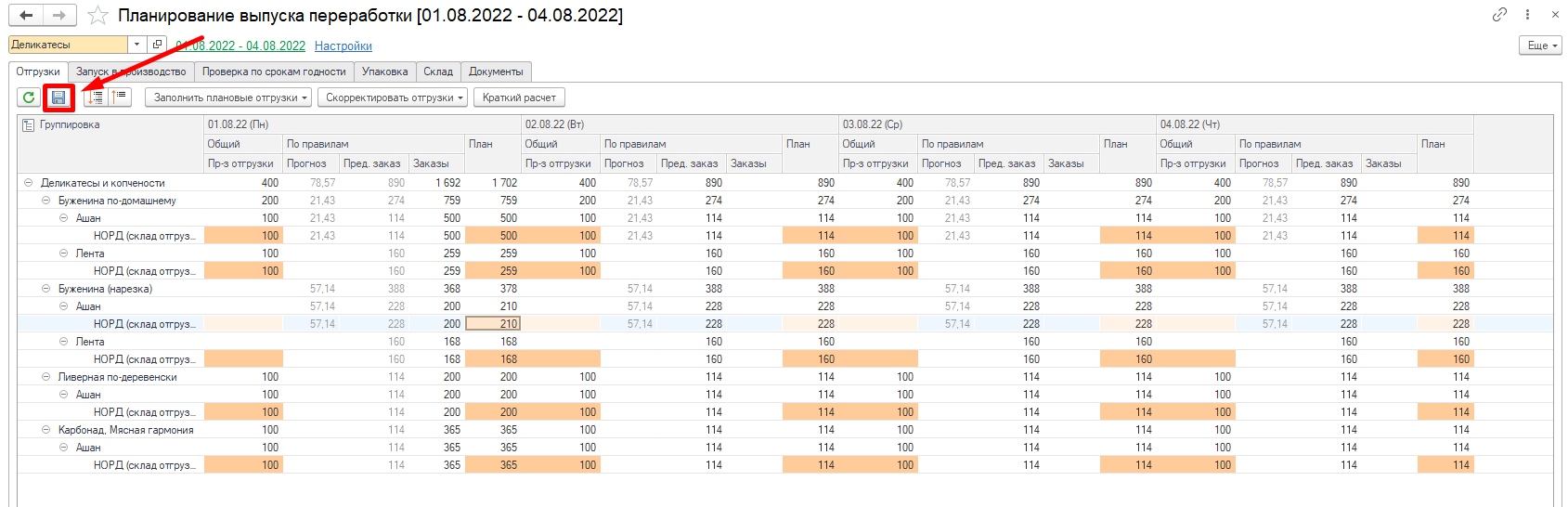Open the Еще menu button
1568x507 pixels.
pos(1542,45)
